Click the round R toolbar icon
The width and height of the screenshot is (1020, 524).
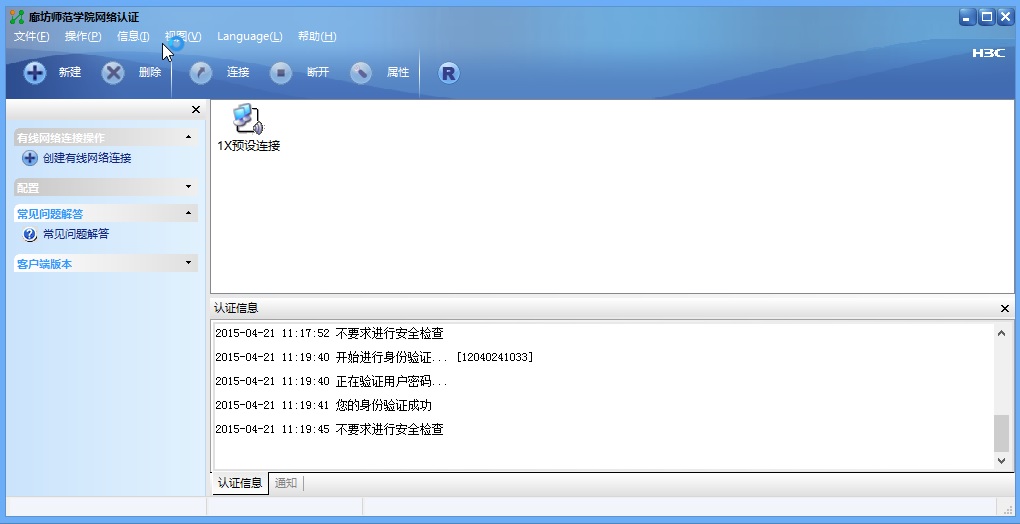(x=448, y=73)
